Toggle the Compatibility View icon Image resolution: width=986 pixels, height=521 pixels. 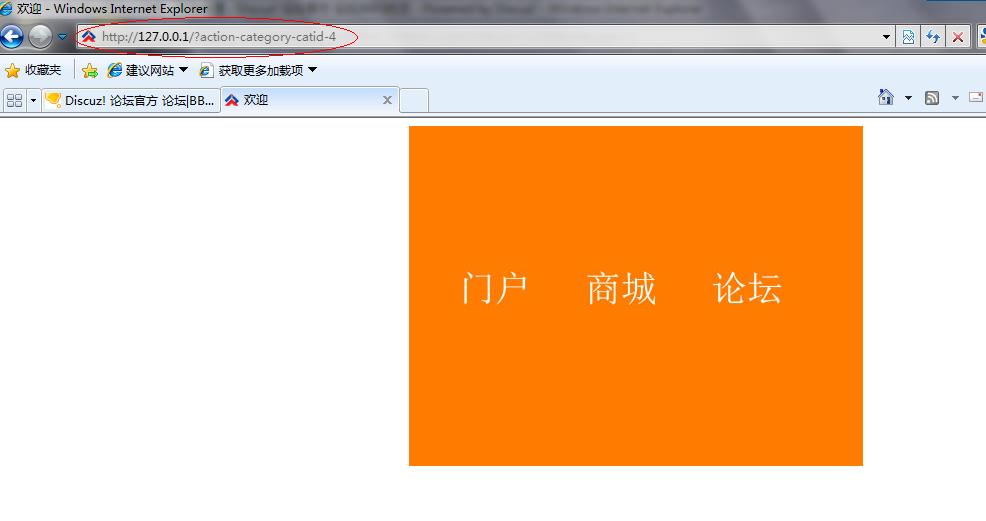point(908,37)
